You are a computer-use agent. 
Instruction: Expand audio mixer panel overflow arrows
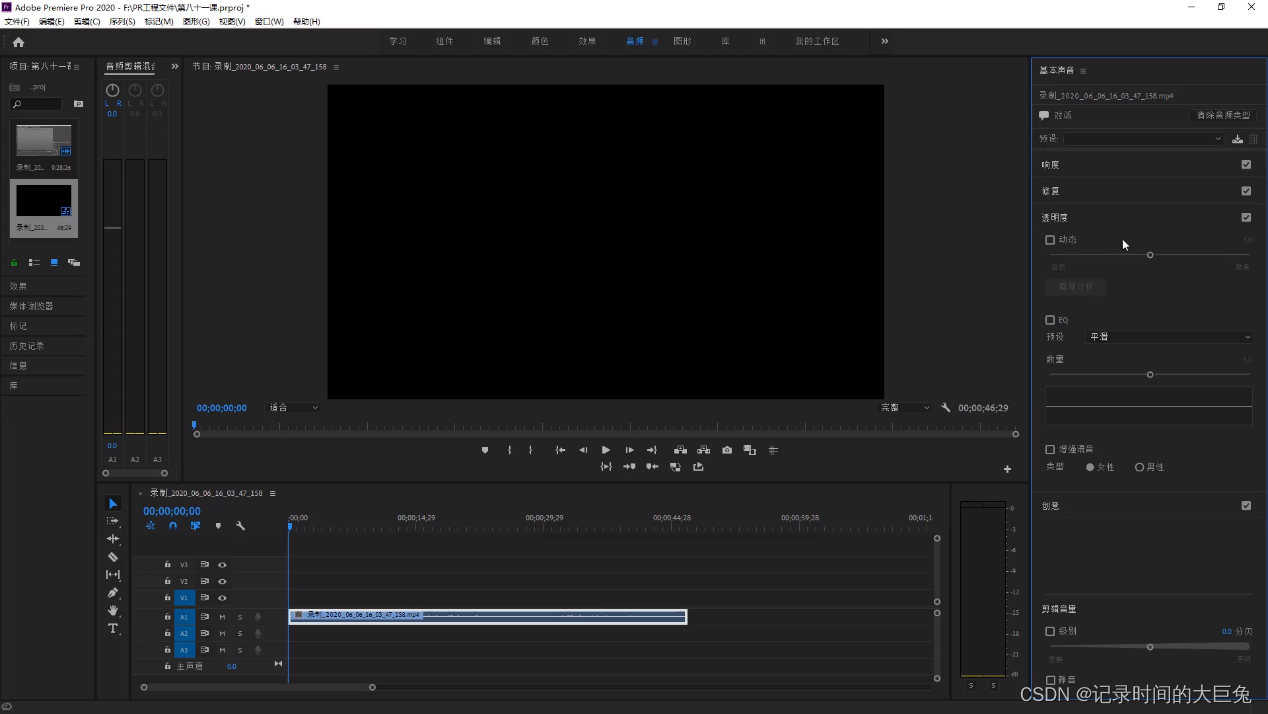[175, 67]
